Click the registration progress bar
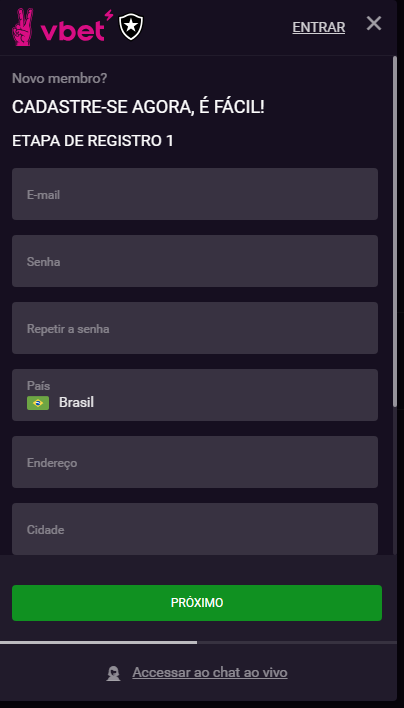This screenshot has height=708, width=404. coord(199,642)
